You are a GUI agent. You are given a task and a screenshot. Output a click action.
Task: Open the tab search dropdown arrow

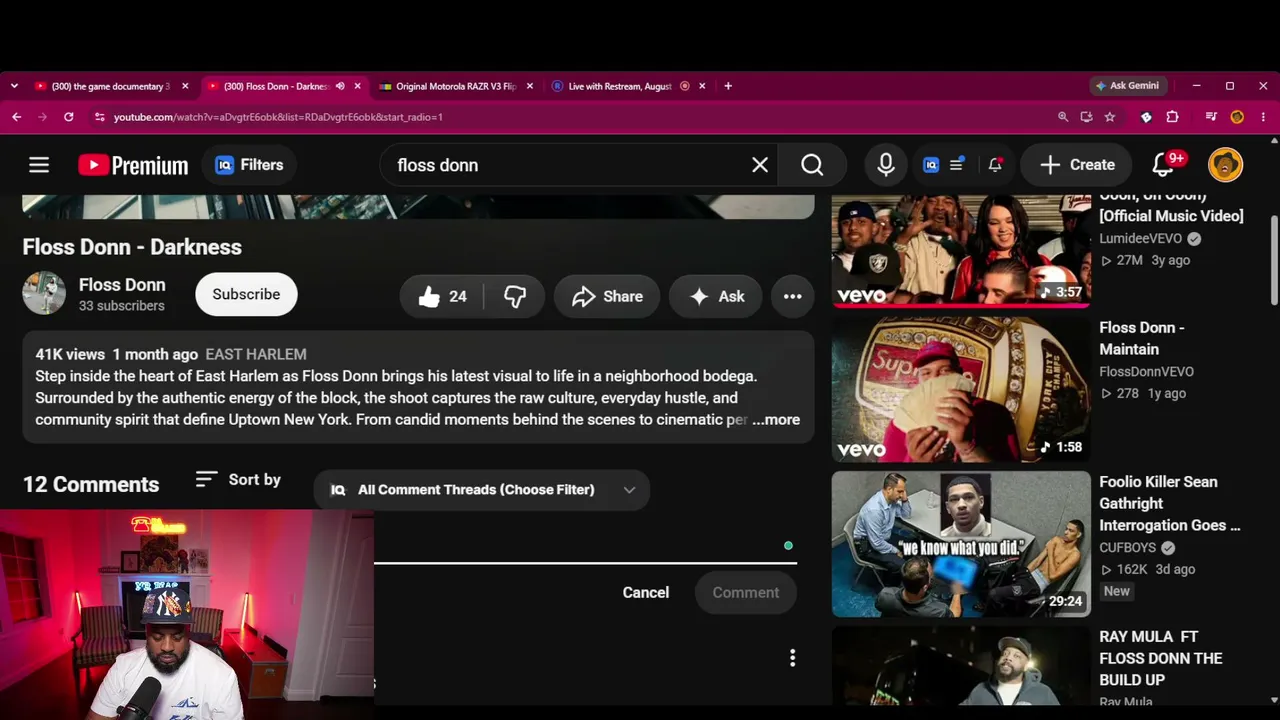(14, 86)
